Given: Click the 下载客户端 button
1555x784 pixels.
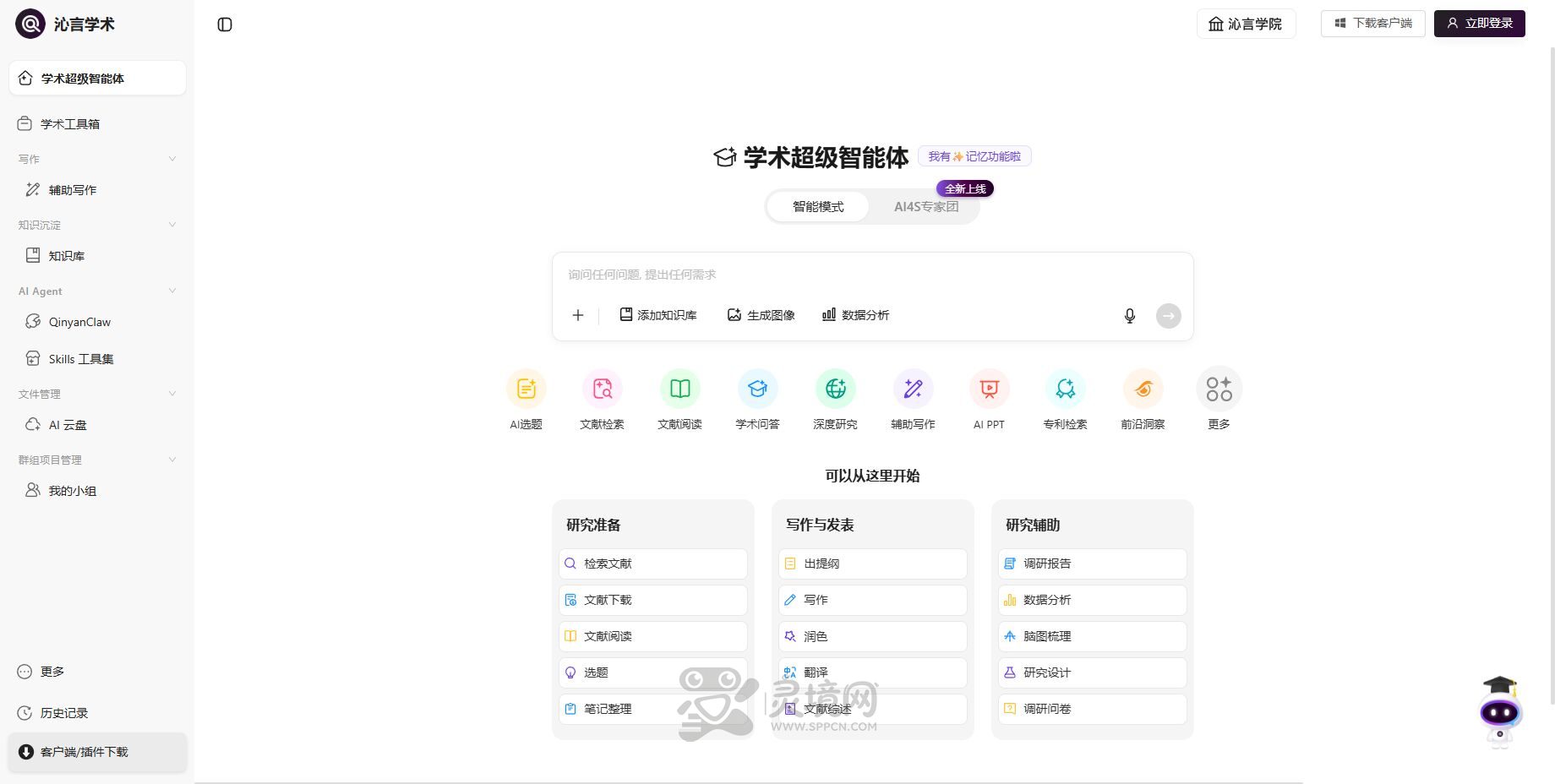Looking at the screenshot, I should pyautogui.click(x=1372, y=24).
